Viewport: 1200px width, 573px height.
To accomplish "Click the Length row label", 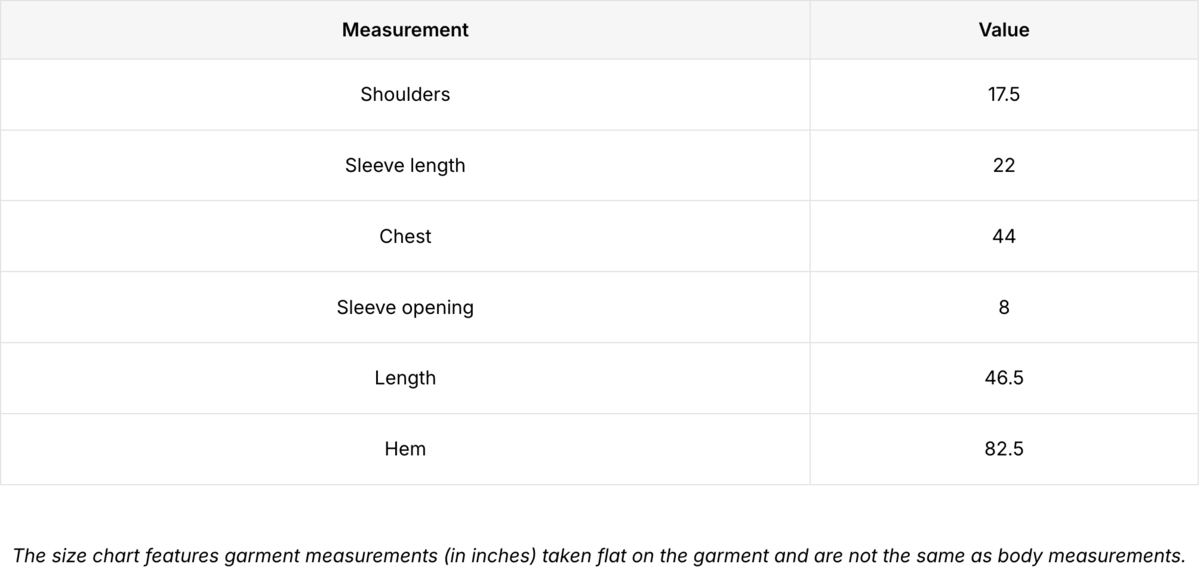I will click(x=405, y=378).
